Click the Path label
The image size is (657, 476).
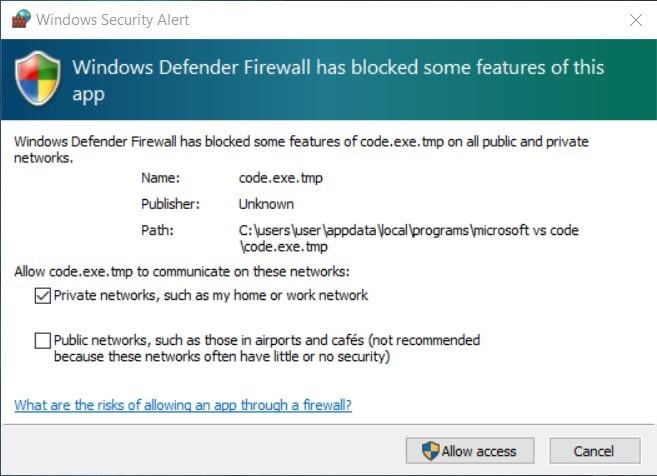[x=157, y=230]
